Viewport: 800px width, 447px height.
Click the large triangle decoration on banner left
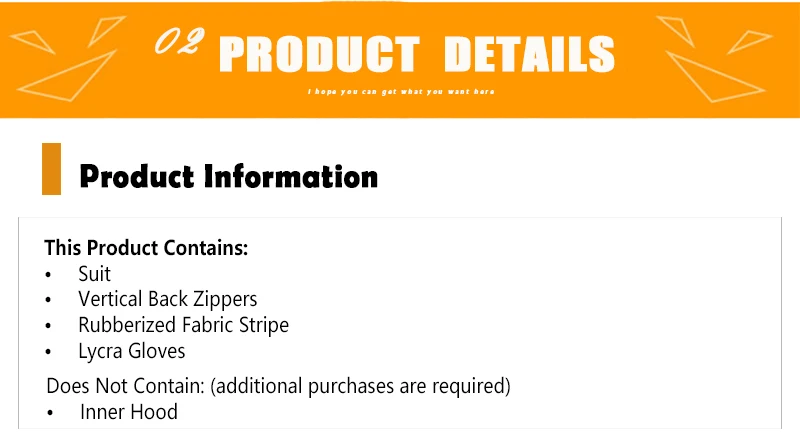coord(66,76)
